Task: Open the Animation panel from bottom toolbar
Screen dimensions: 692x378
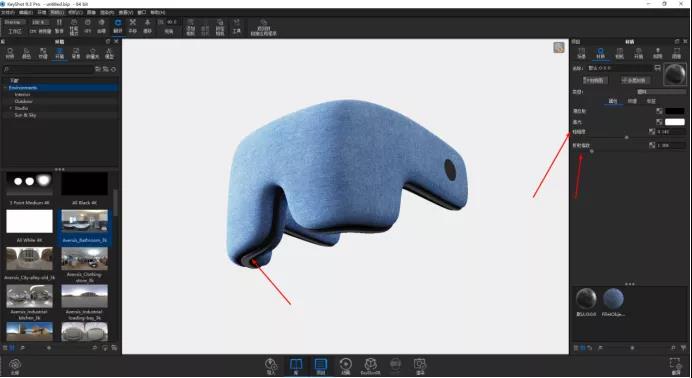Action: pos(345,366)
